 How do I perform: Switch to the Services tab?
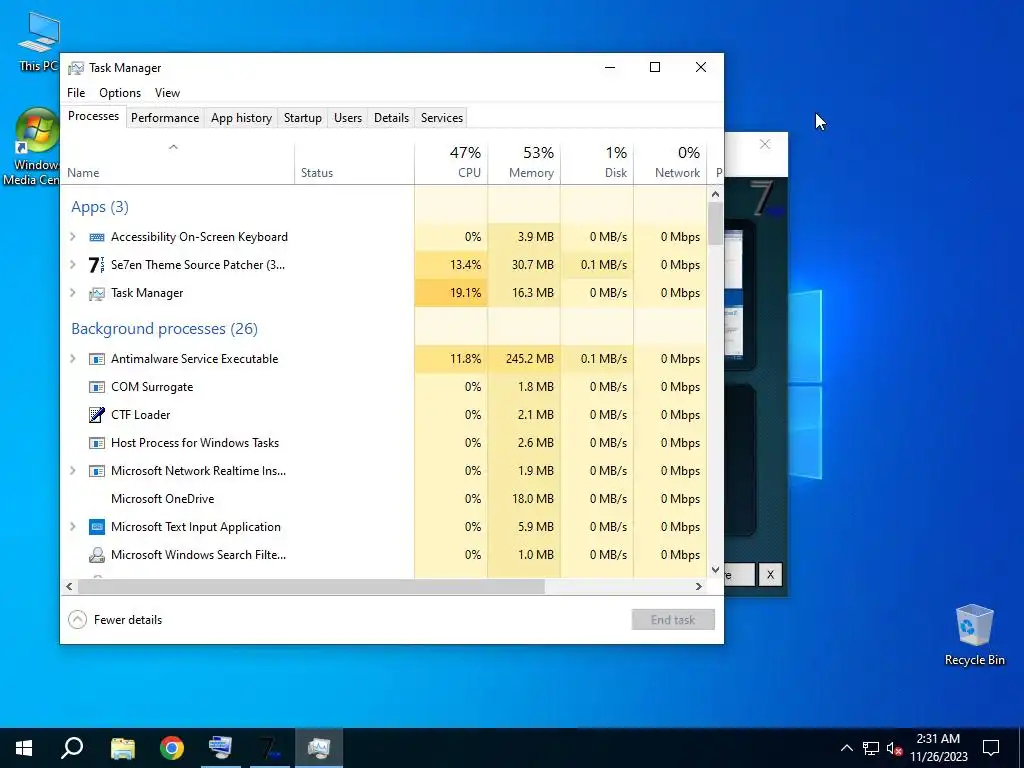(441, 118)
